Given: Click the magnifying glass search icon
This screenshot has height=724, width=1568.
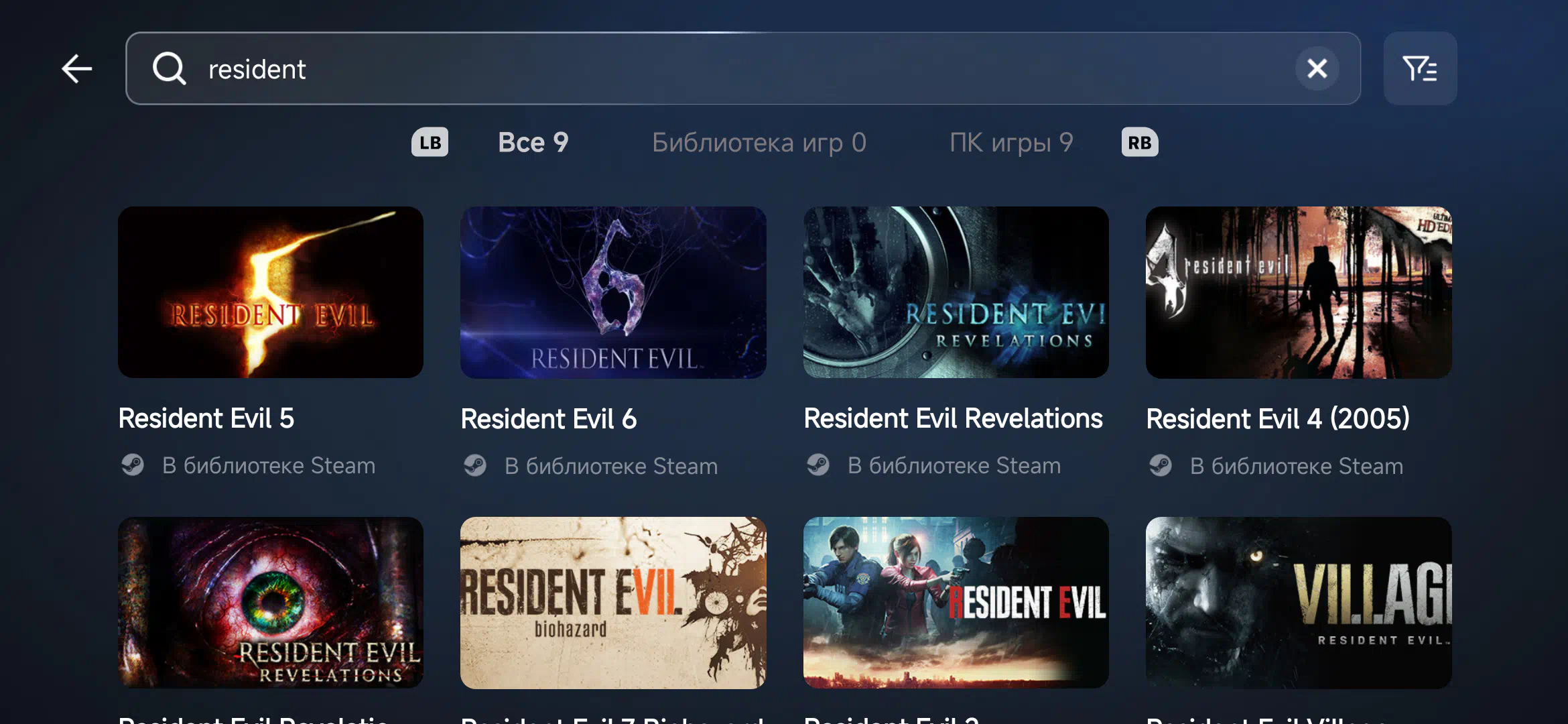Looking at the screenshot, I should [x=169, y=68].
